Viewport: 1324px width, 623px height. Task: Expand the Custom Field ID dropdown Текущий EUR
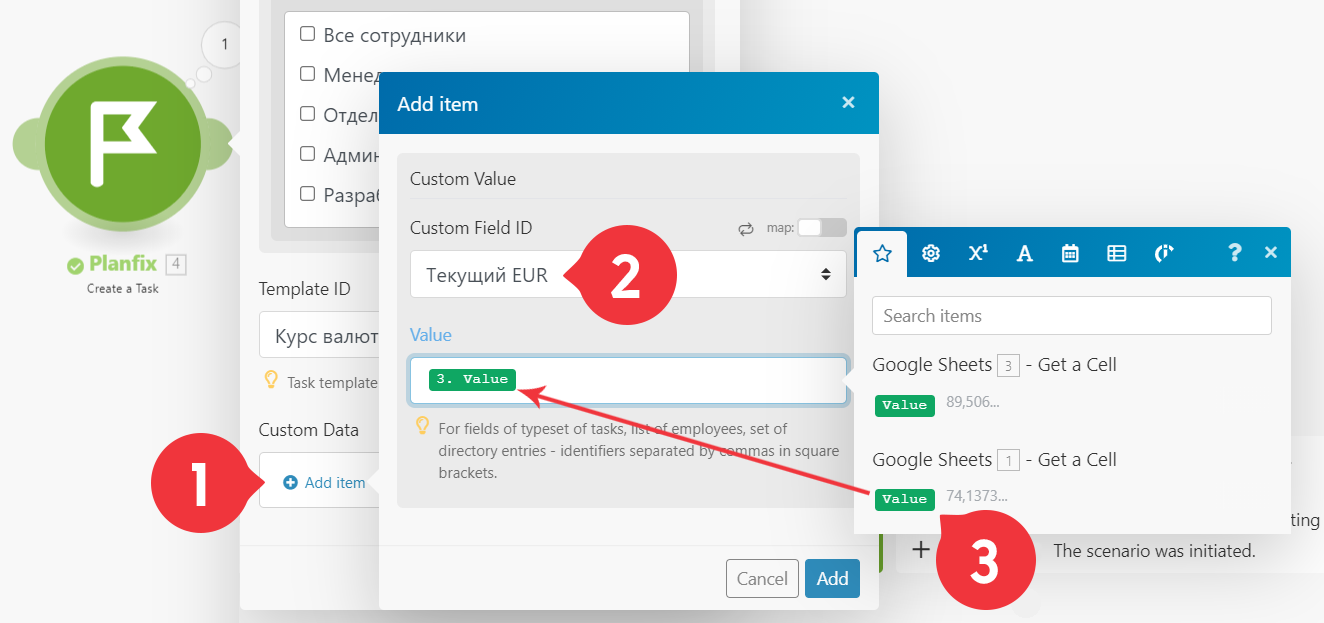[628, 275]
